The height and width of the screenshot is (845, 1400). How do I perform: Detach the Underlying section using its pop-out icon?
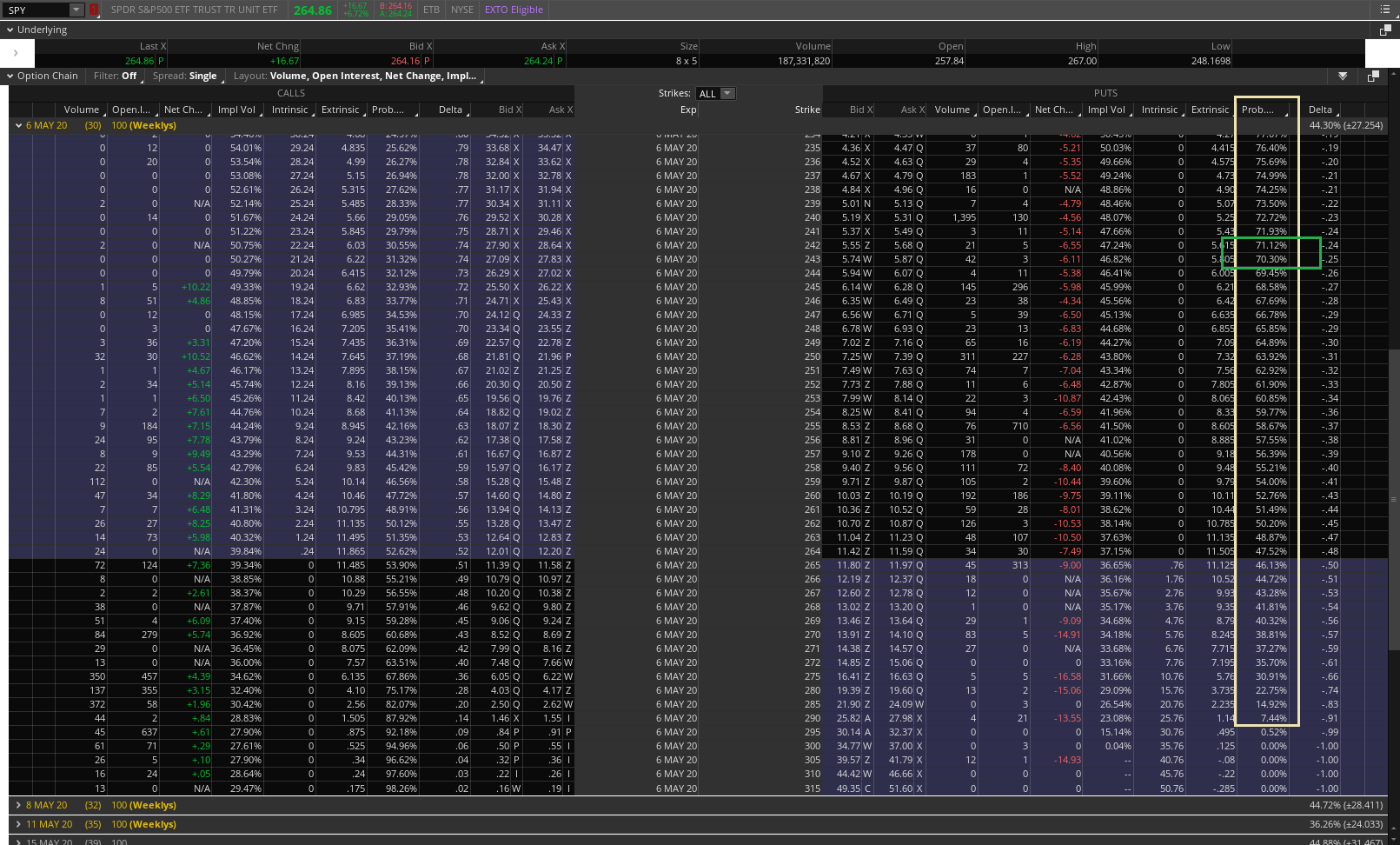[1385, 29]
